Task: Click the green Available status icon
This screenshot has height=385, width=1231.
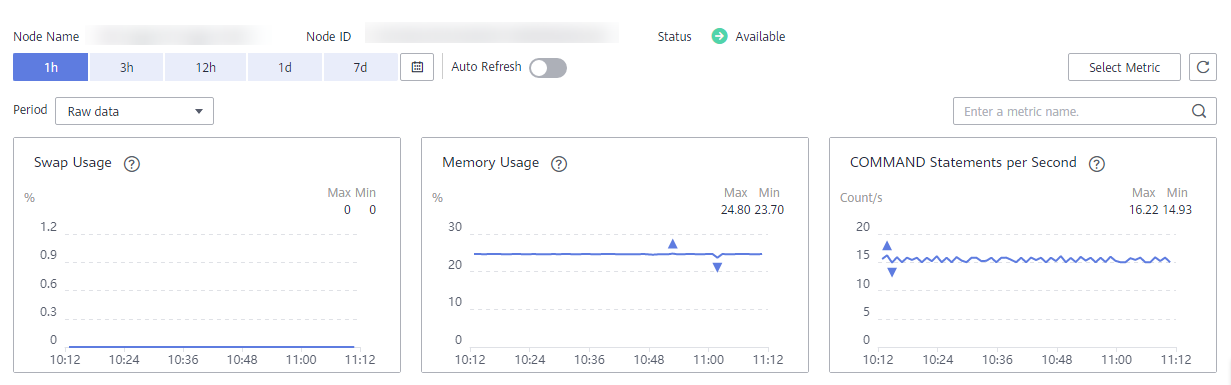Action: pos(719,36)
